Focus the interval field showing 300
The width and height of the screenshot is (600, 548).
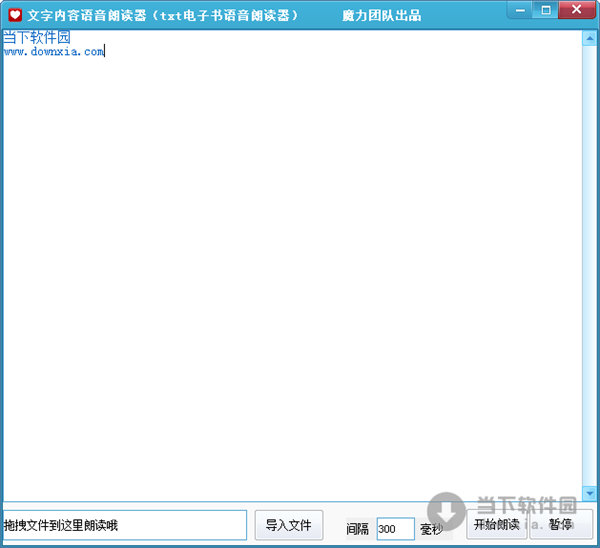(x=395, y=529)
